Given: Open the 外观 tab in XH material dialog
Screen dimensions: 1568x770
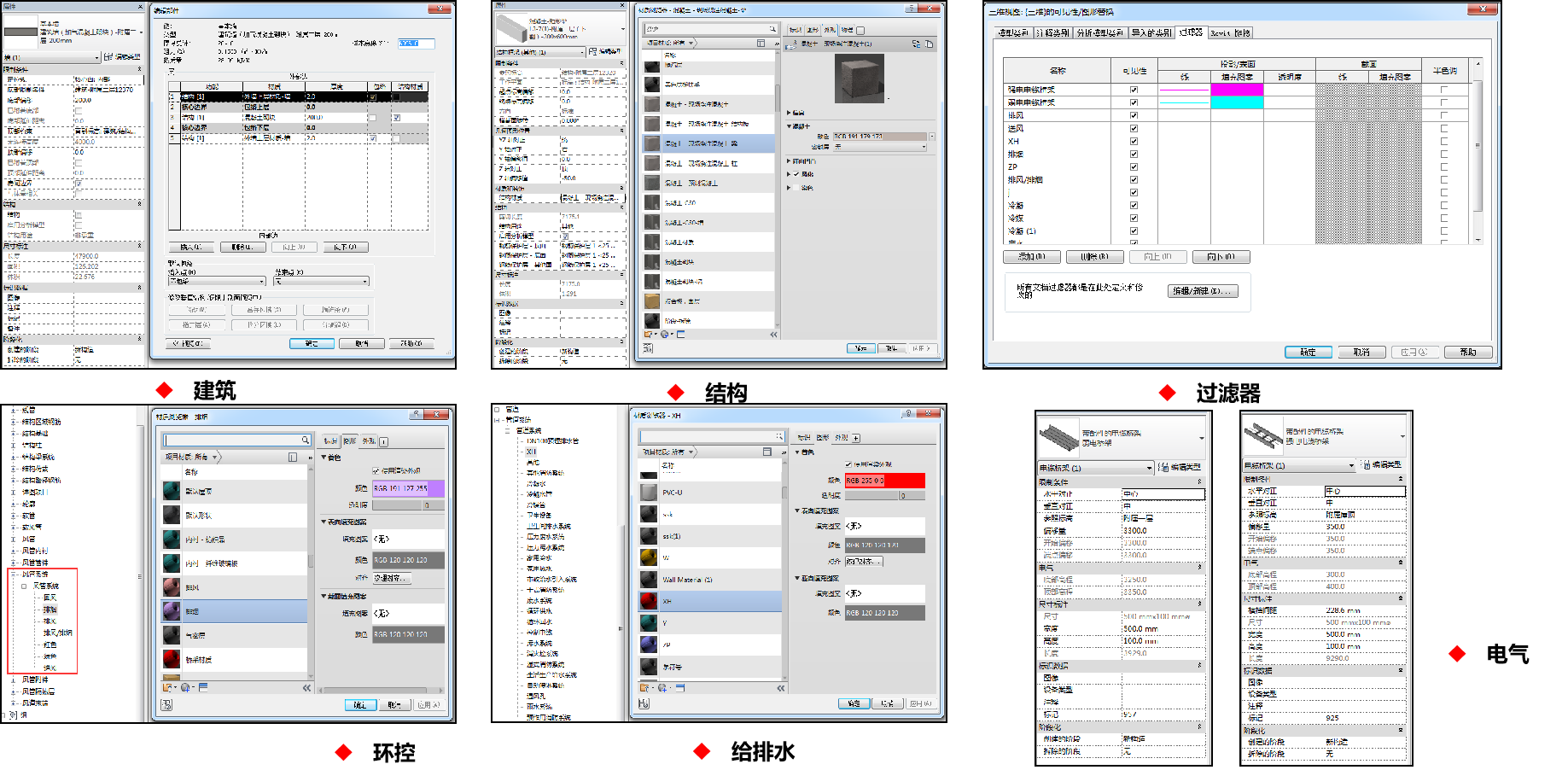Looking at the screenshot, I should 841,438.
